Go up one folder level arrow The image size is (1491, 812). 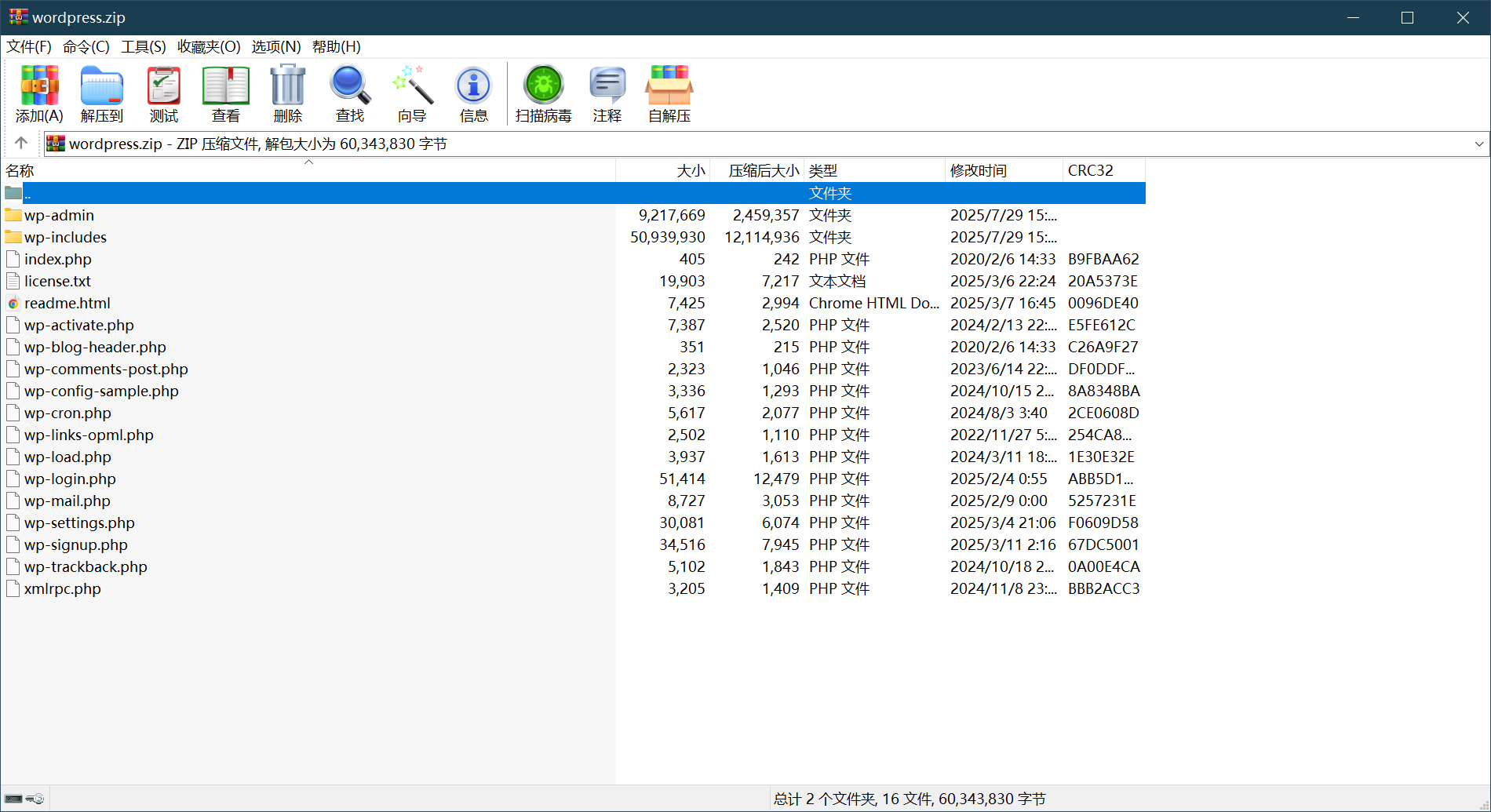point(21,143)
